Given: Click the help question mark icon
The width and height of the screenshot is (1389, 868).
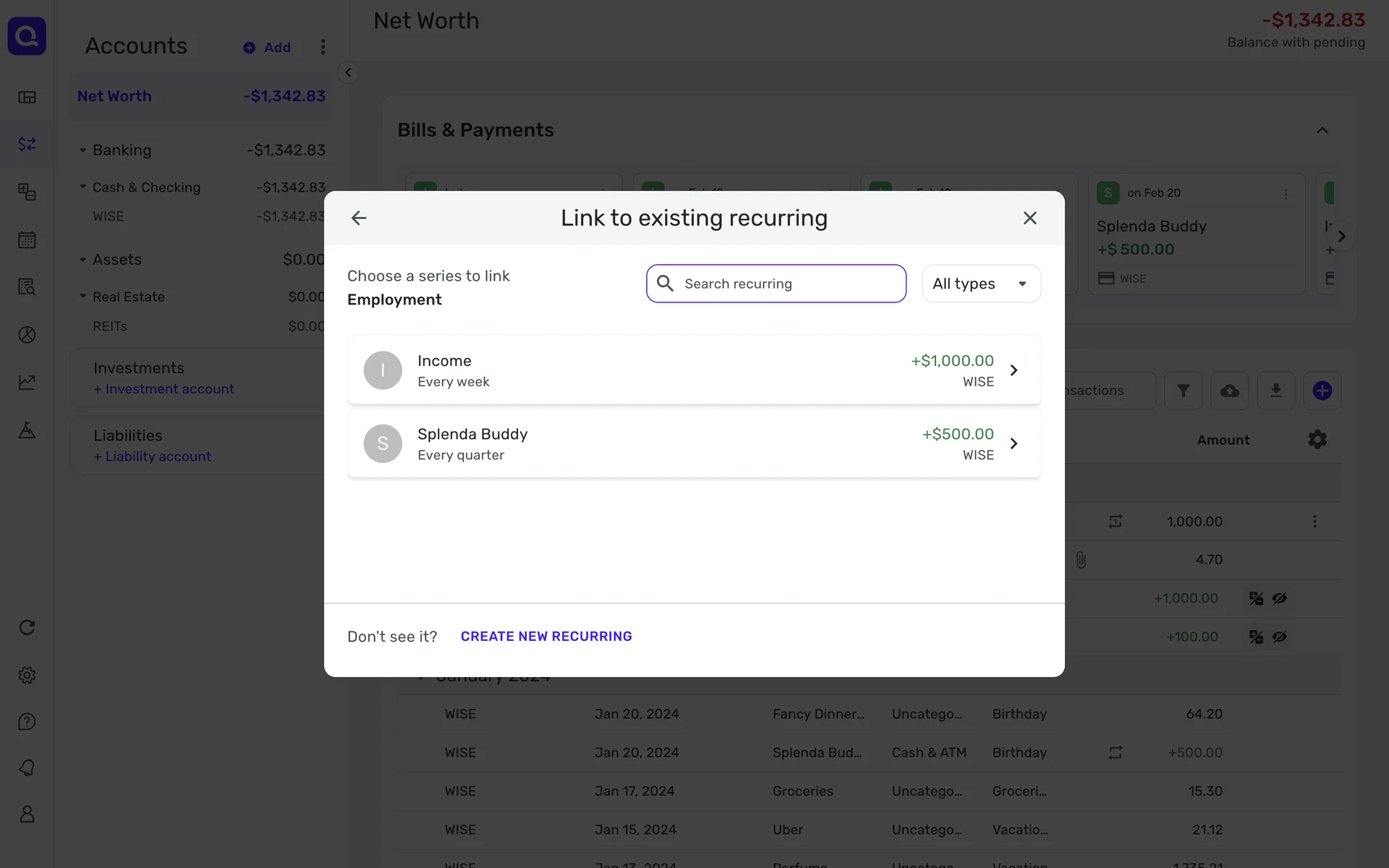Looking at the screenshot, I should coord(27,722).
